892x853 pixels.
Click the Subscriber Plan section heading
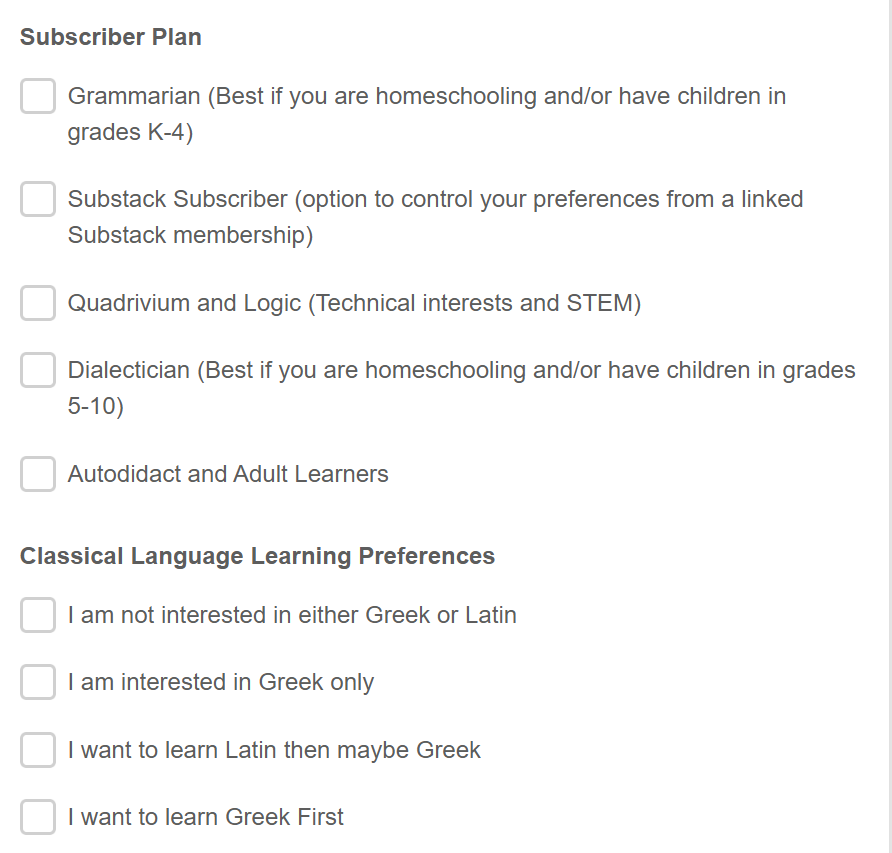111,37
